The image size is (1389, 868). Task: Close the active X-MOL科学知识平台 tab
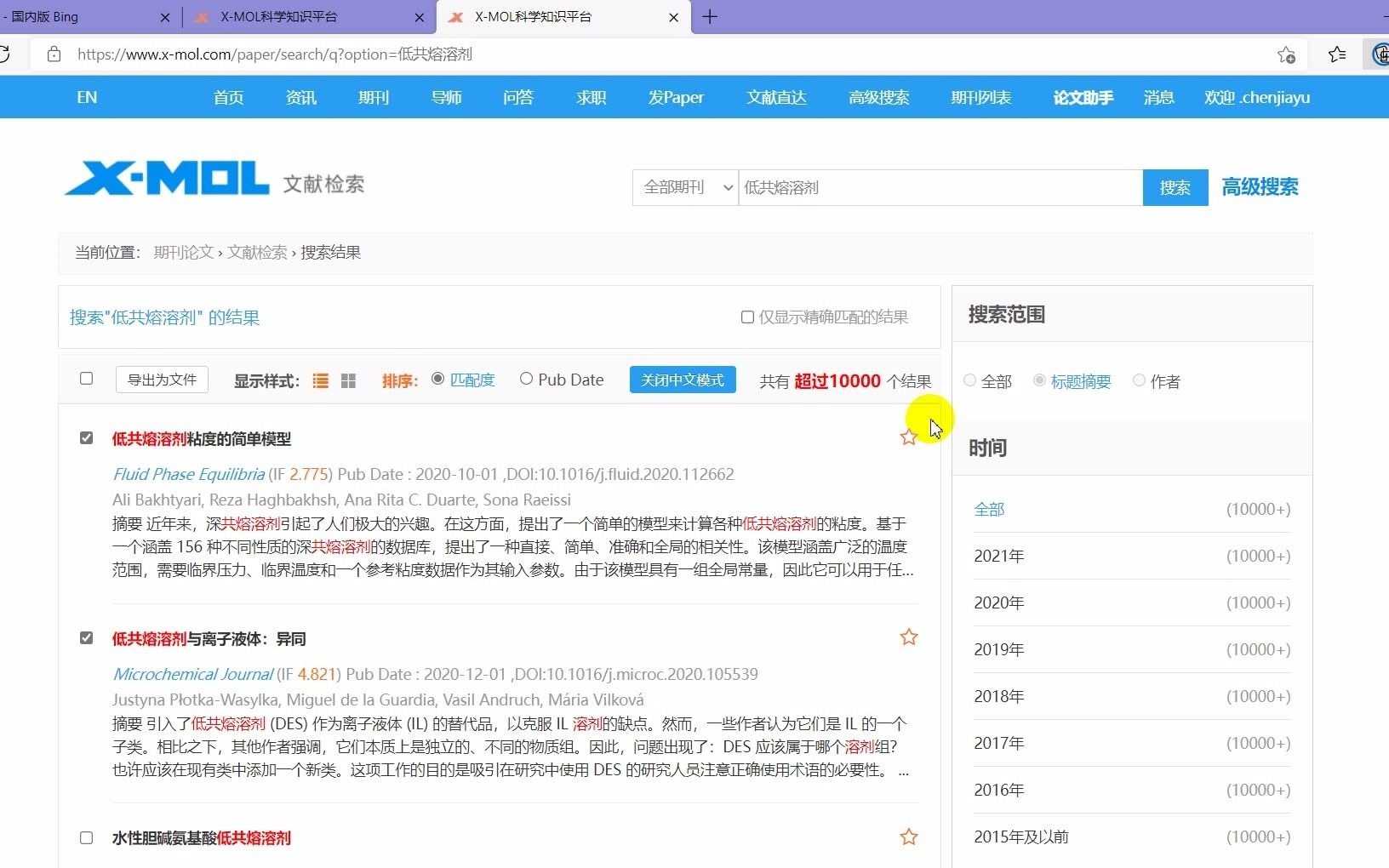coord(674,17)
